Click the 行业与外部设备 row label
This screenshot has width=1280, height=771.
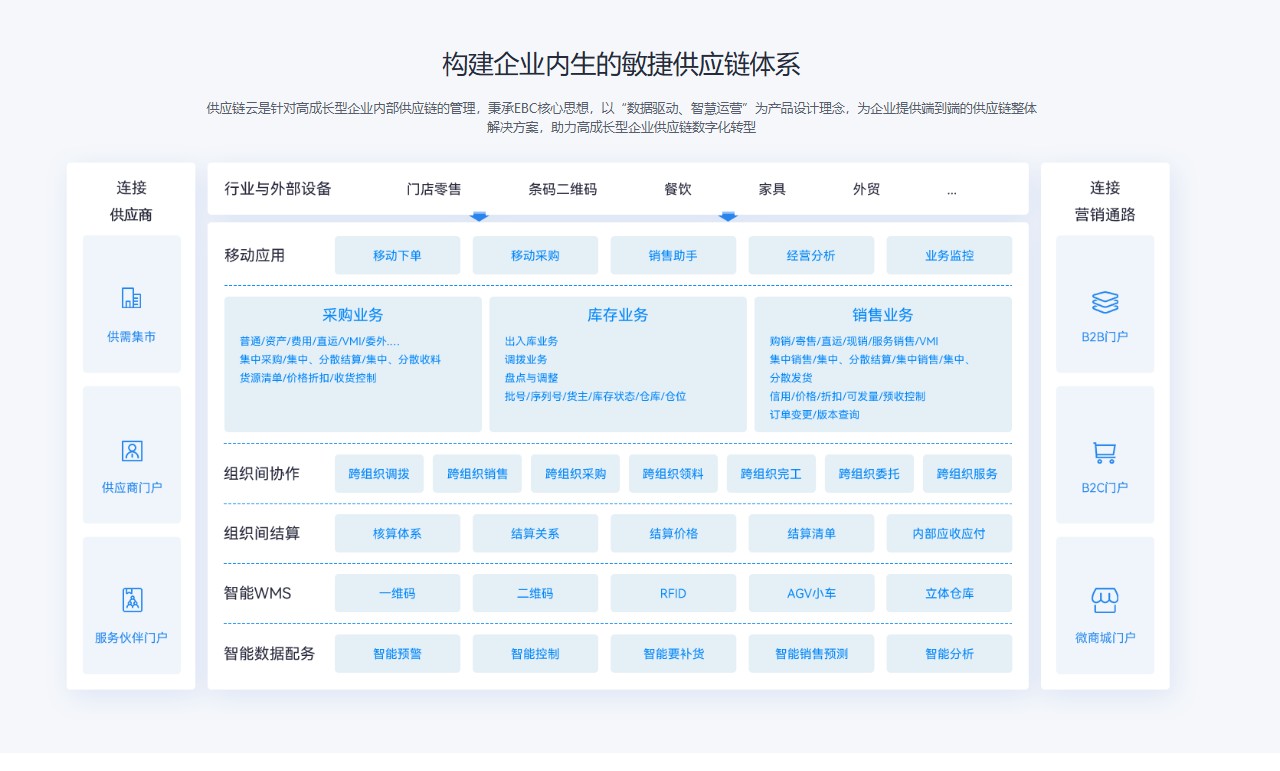click(x=278, y=189)
